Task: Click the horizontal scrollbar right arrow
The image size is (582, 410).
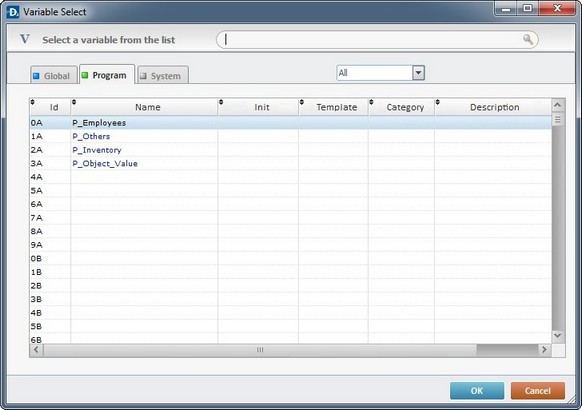Action: coord(544,350)
